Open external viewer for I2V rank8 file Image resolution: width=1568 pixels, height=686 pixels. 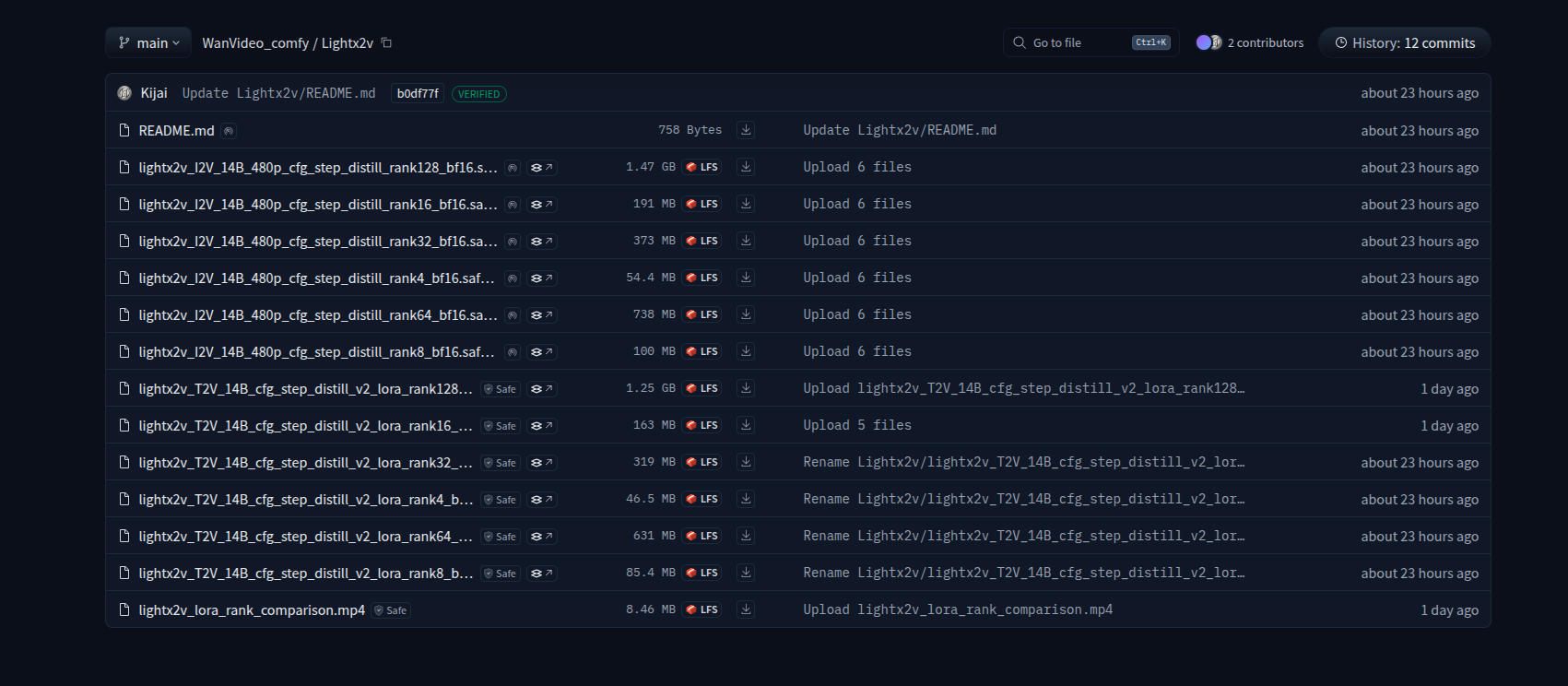point(542,352)
